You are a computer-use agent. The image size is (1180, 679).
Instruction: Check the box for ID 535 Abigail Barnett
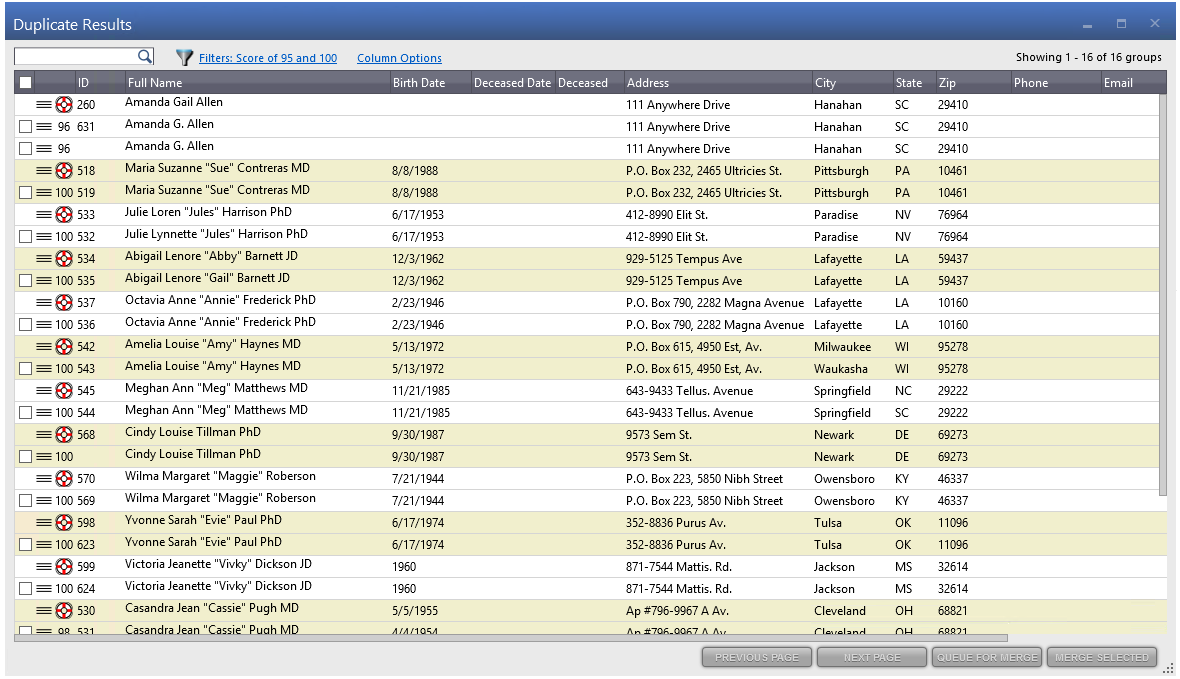26,281
